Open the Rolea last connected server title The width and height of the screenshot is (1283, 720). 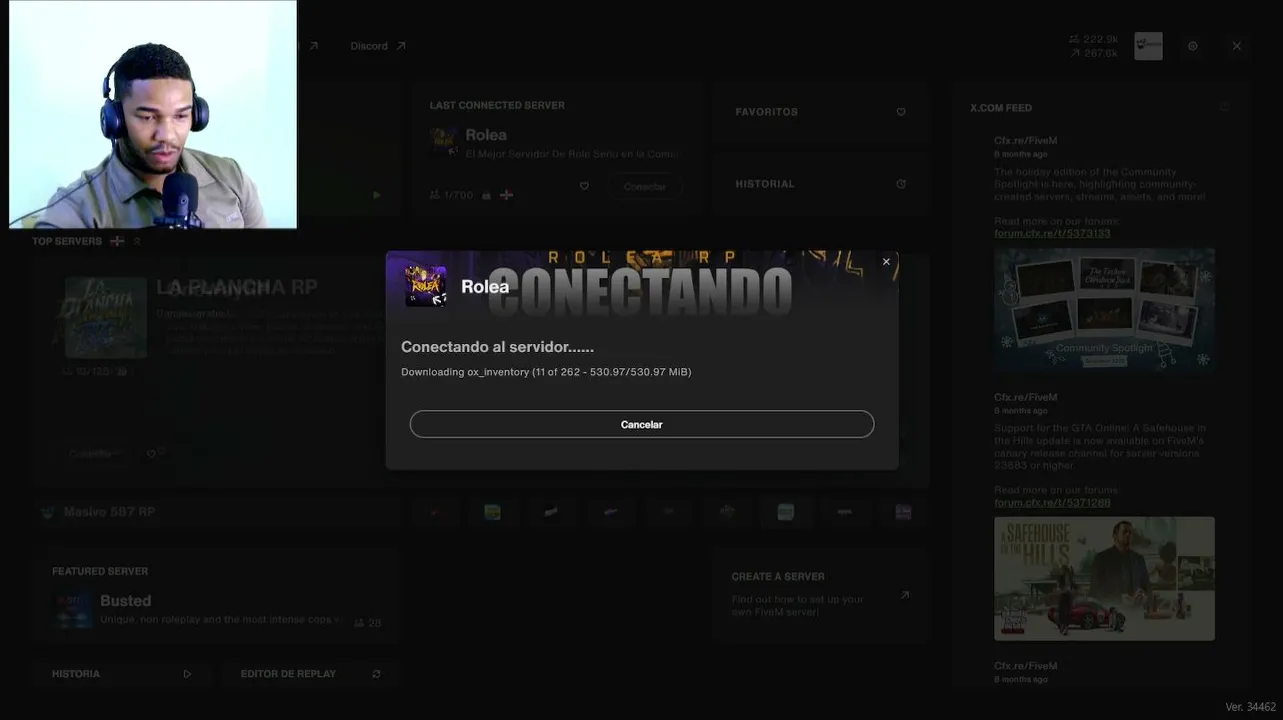pyautogui.click(x=486, y=135)
